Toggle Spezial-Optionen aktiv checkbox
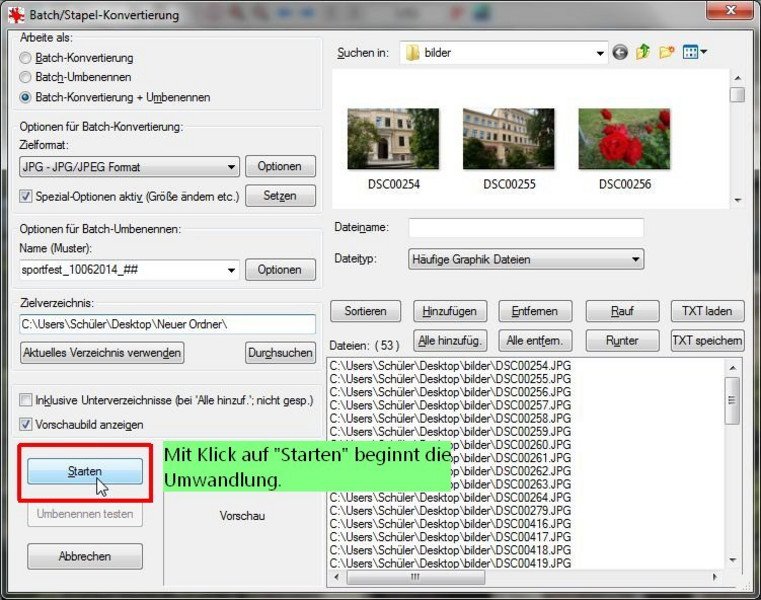 [26, 196]
